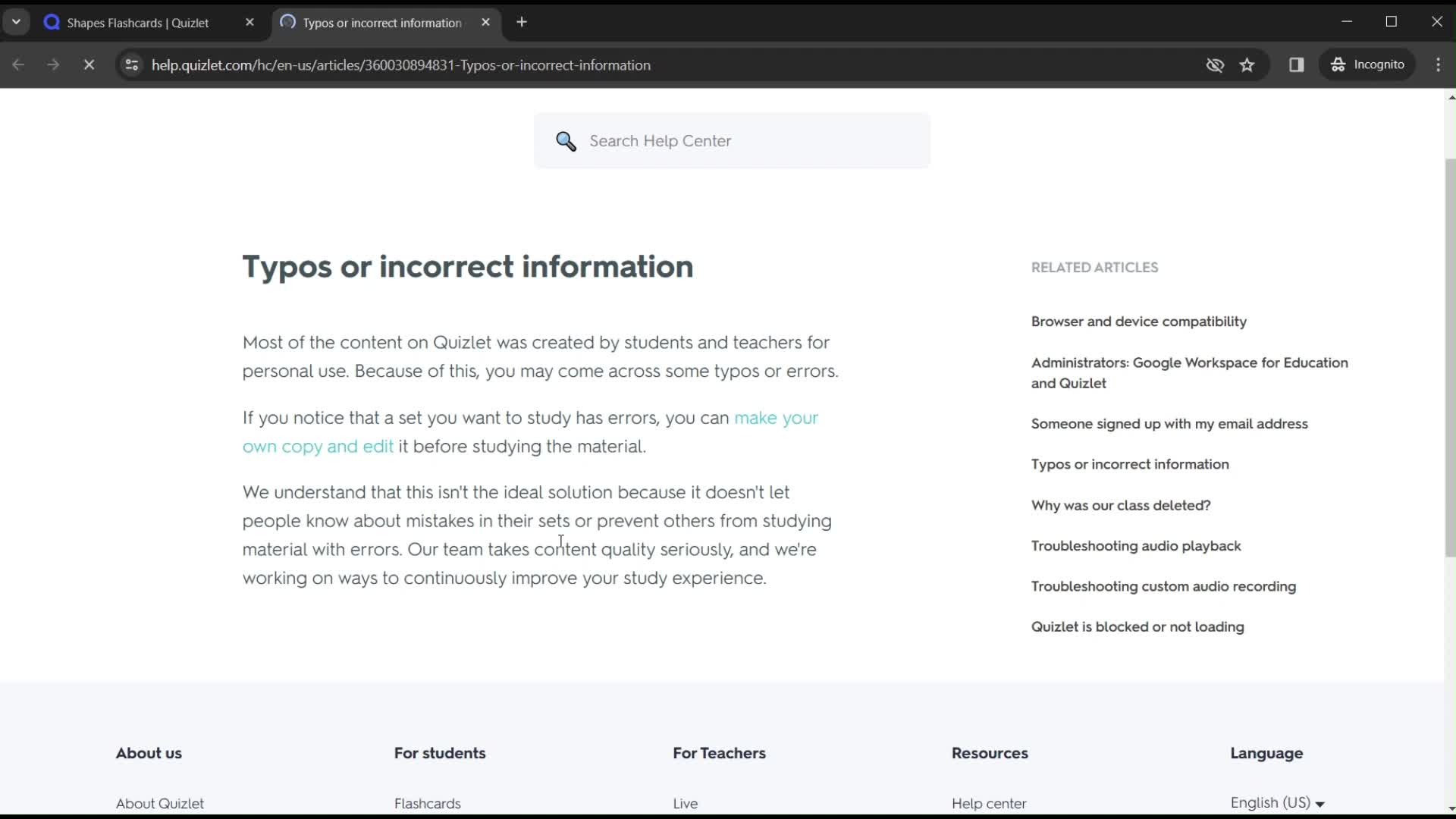
Task: Stop loading the page
Action: (x=89, y=65)
